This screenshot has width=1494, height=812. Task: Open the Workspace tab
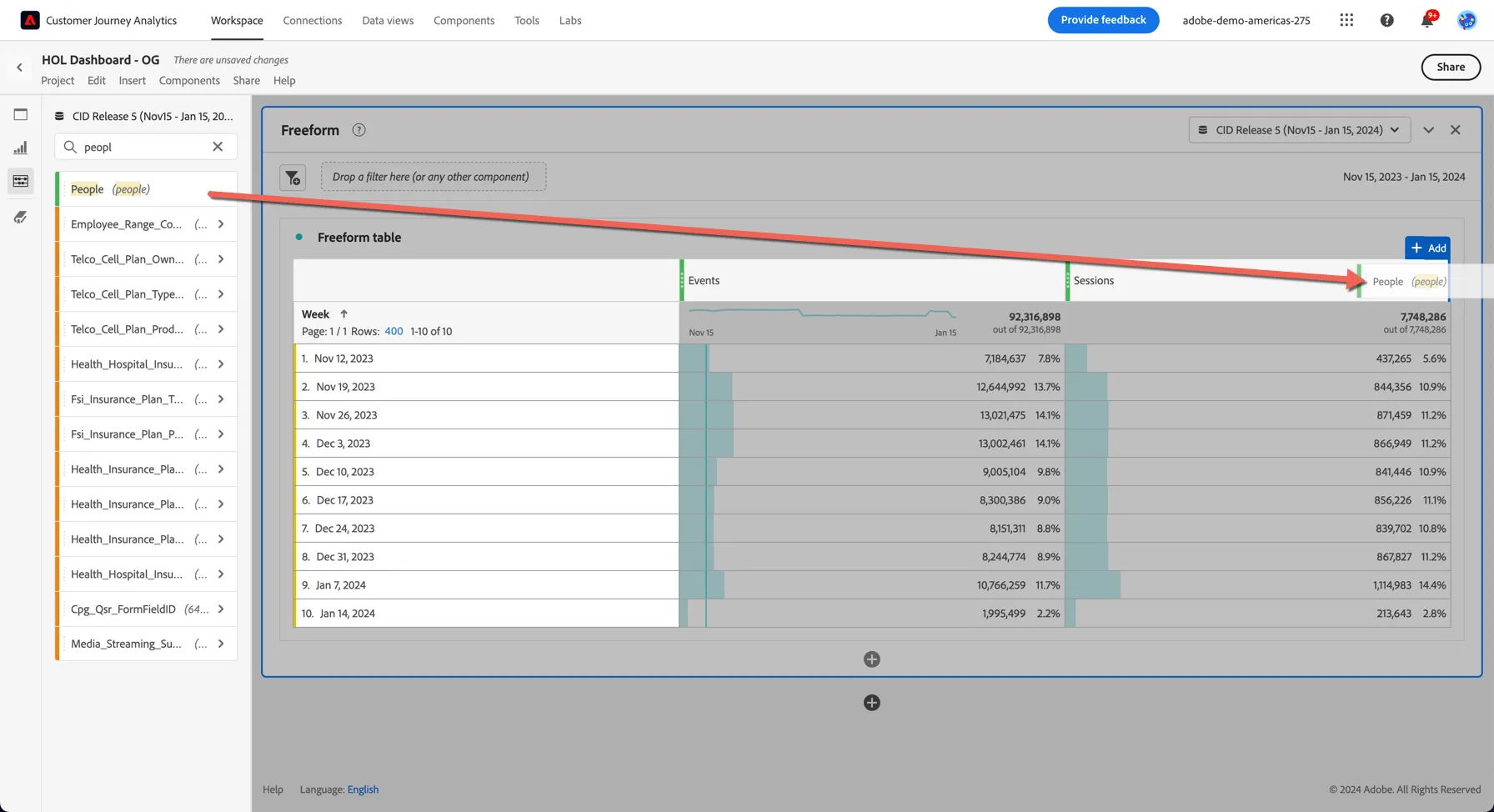click(237, 20)
